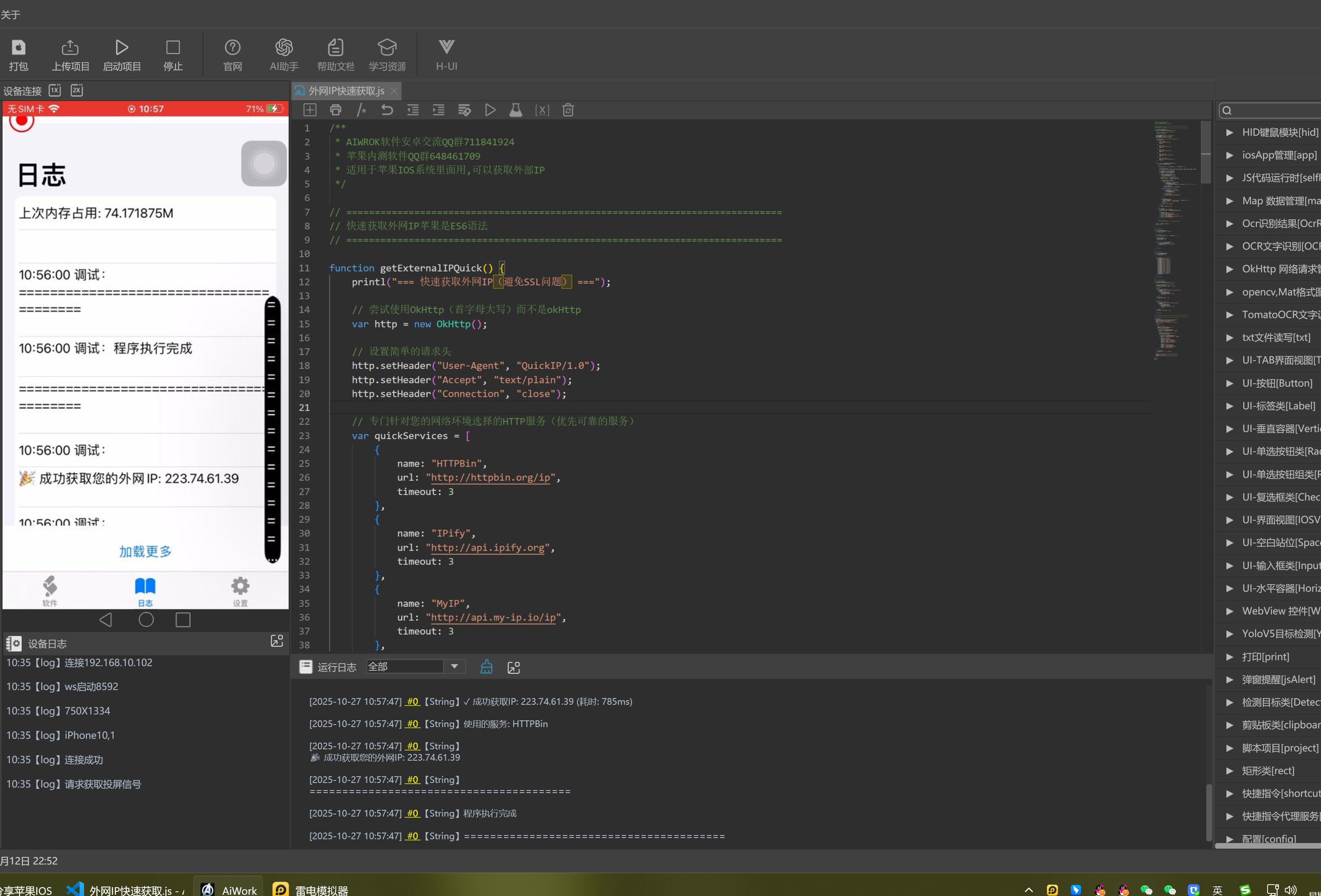Click the 加载更多 link in phone log
Screen dimensions: 1321x896
pyautogui.click(x=145, y=551)
